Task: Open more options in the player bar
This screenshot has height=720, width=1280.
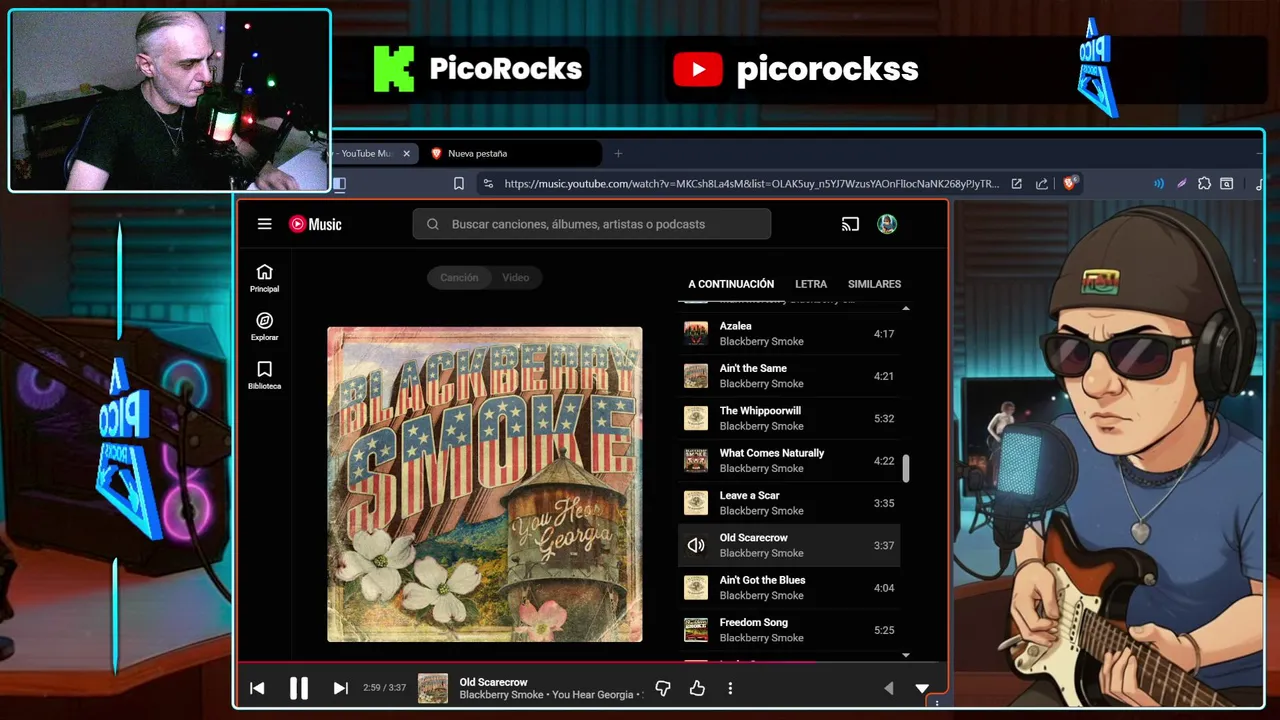Action: [730, 688]
